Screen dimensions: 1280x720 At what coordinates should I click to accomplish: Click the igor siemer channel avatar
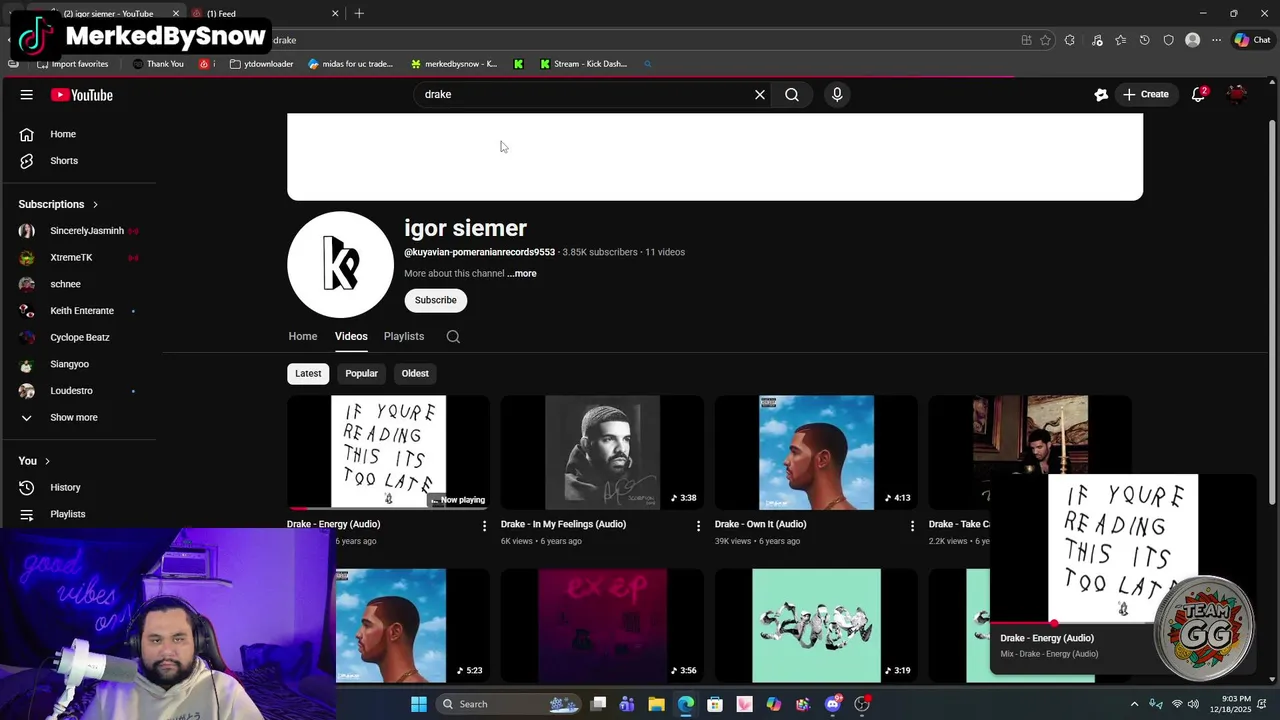340,265
